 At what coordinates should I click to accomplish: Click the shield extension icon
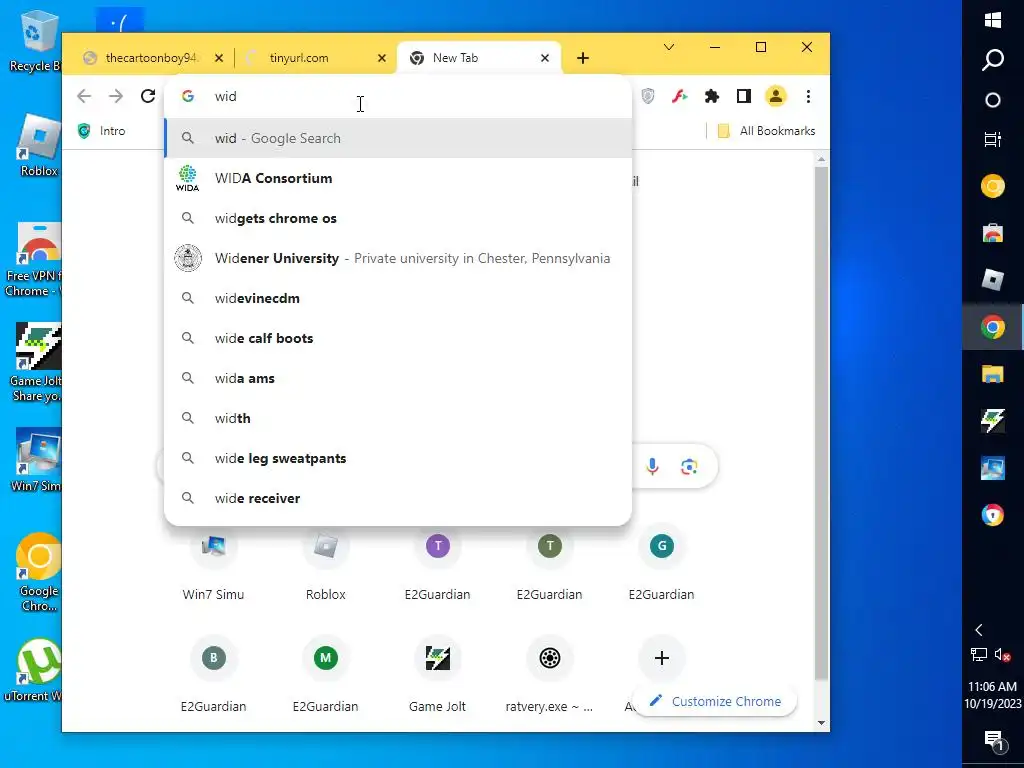pos(648,96)
